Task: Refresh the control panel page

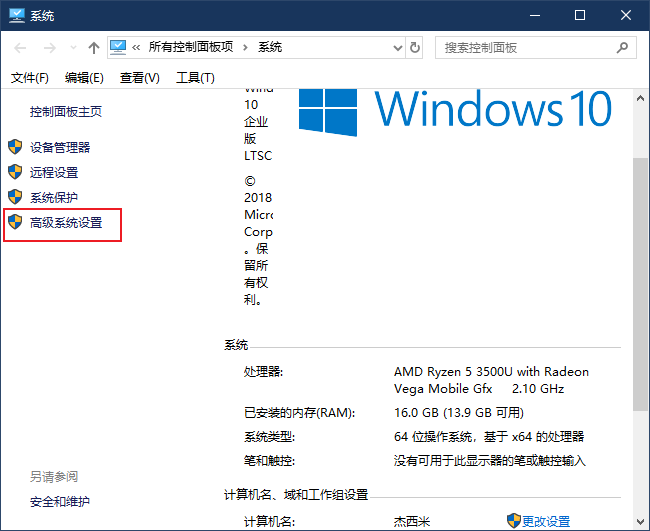Action: [x=415, y=48]
